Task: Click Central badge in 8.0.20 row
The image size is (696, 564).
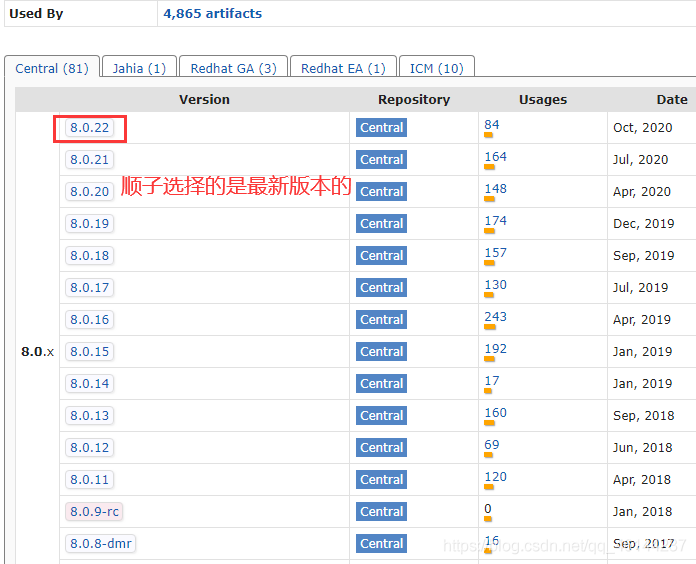Action: click(x=381, y=192)
